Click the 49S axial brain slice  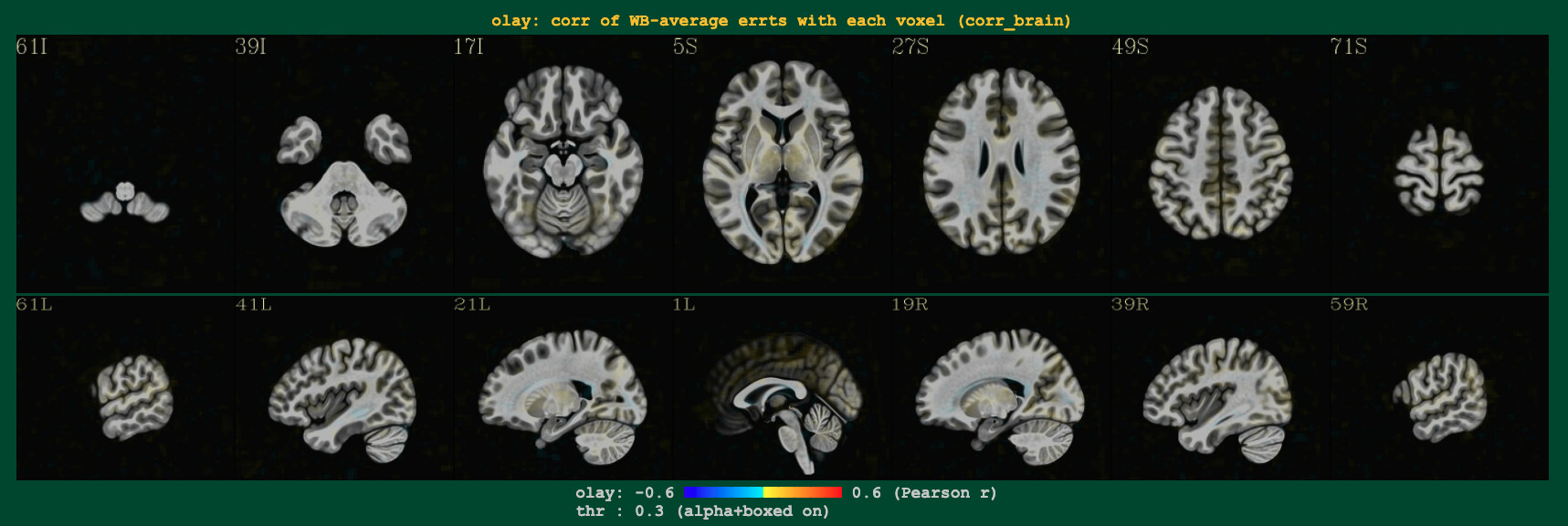tap(1221, 163)
